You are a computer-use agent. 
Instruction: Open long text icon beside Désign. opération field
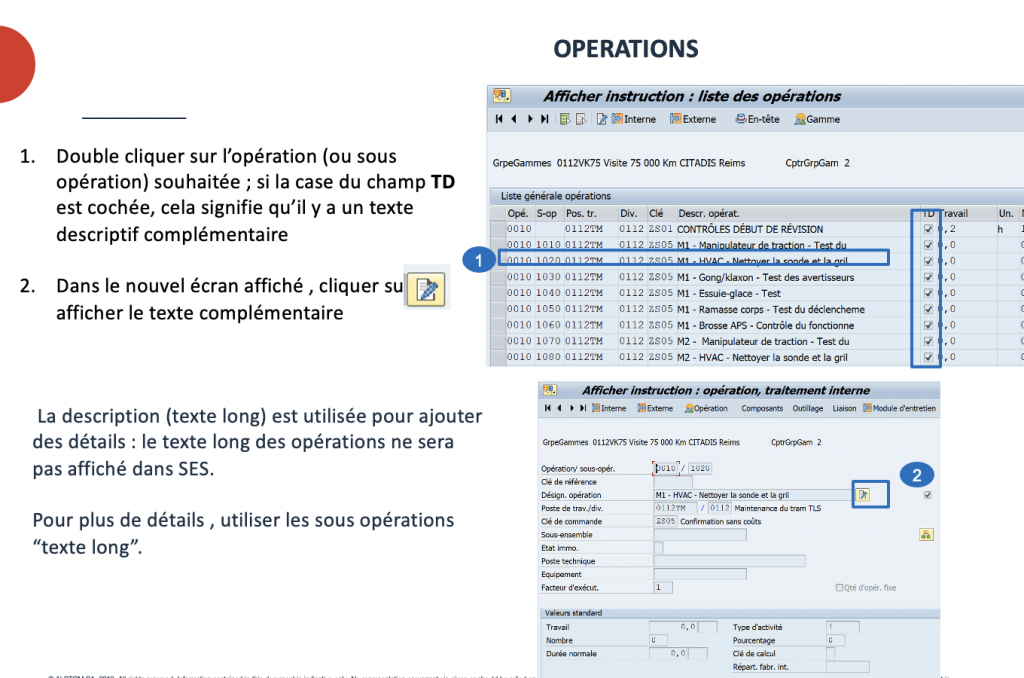point(862,494)
